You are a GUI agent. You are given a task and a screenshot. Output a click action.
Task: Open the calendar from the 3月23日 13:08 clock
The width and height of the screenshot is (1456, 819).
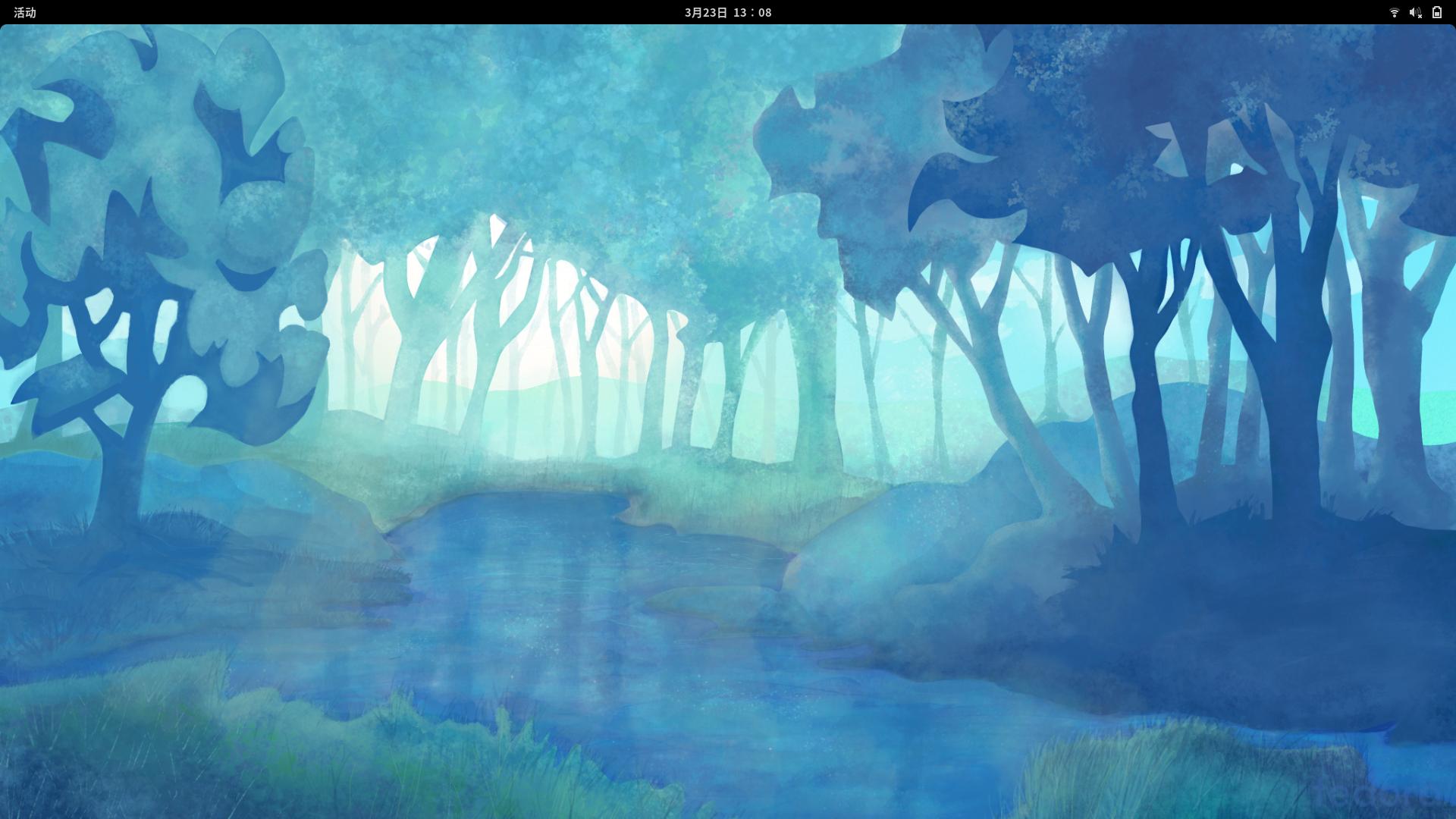pyautogui.click(x=727, y=12)
